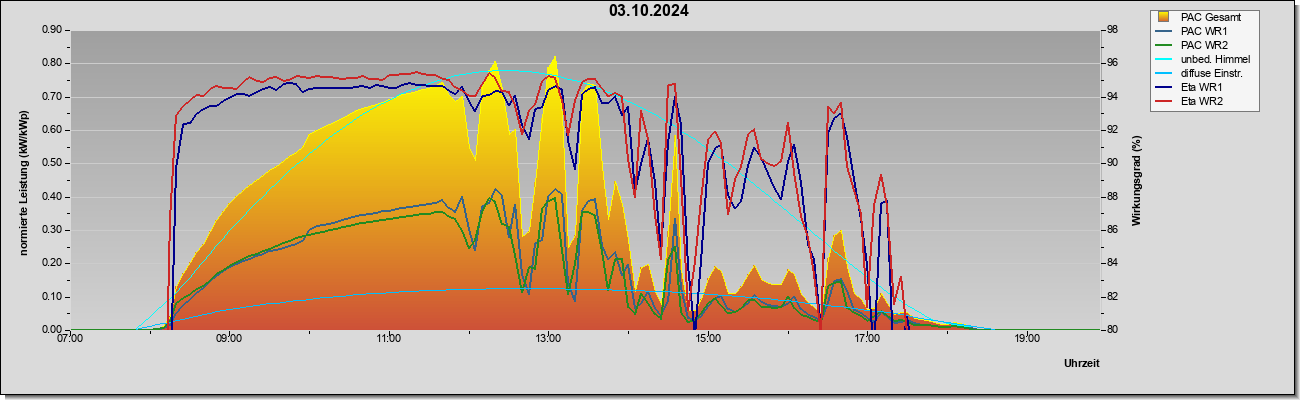Select the PAC WR2 legend entry
The width and height of the screenshot is (1300, 400).
click(1200, 45)
